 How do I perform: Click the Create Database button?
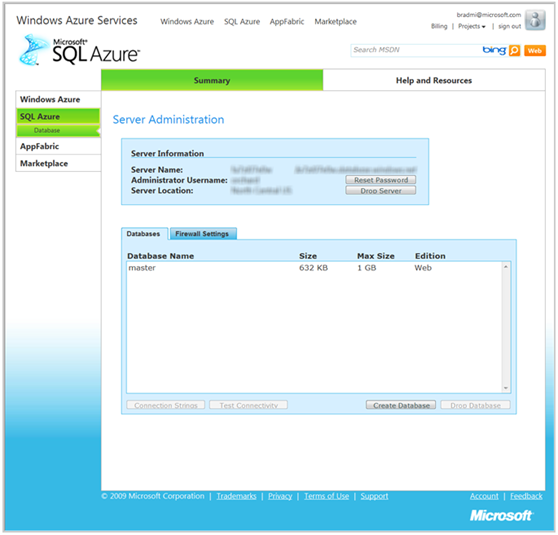[x=401, y=405]
